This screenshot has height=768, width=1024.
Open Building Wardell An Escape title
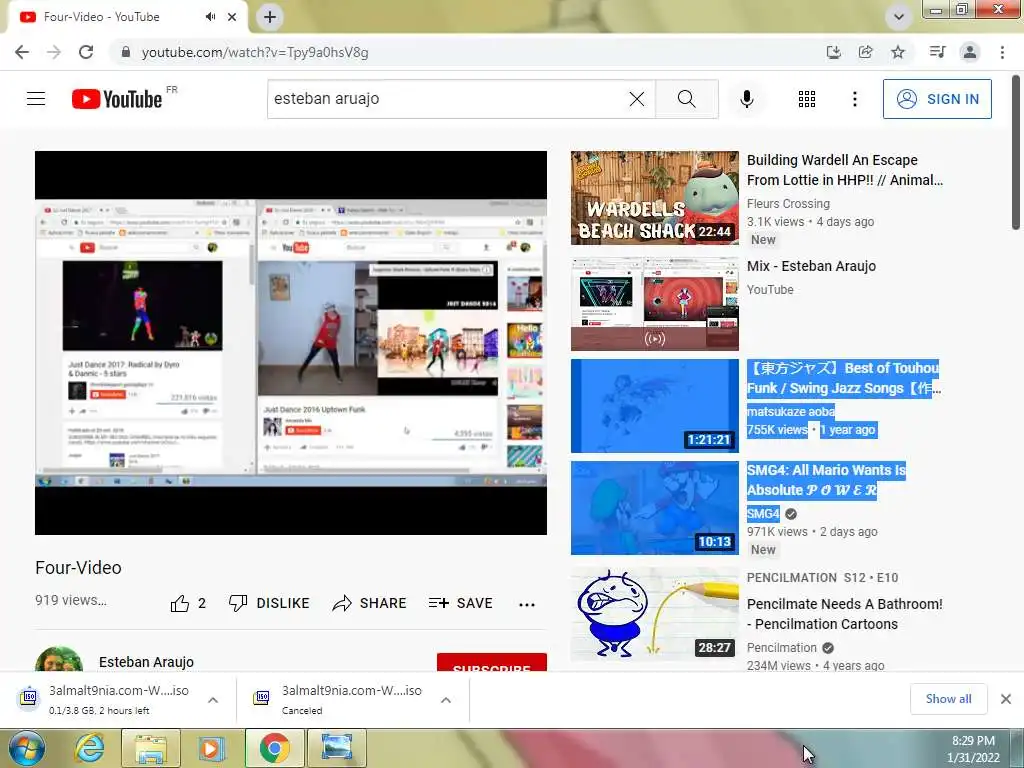coord(845,170)
